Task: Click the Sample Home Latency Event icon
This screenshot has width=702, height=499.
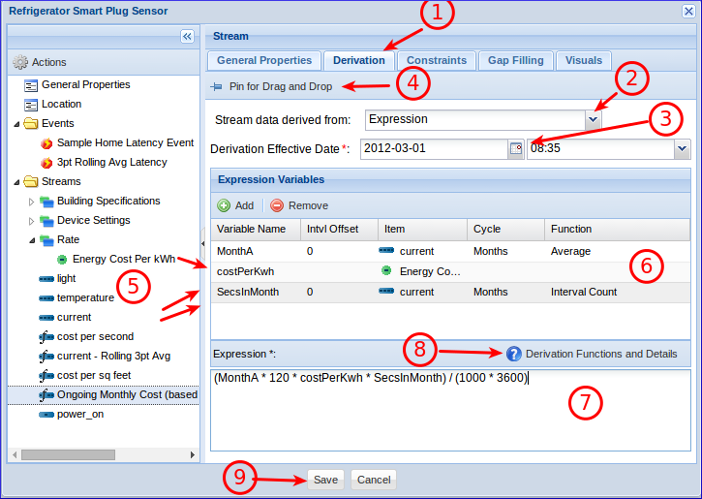Action: click(x=46, y=143)
